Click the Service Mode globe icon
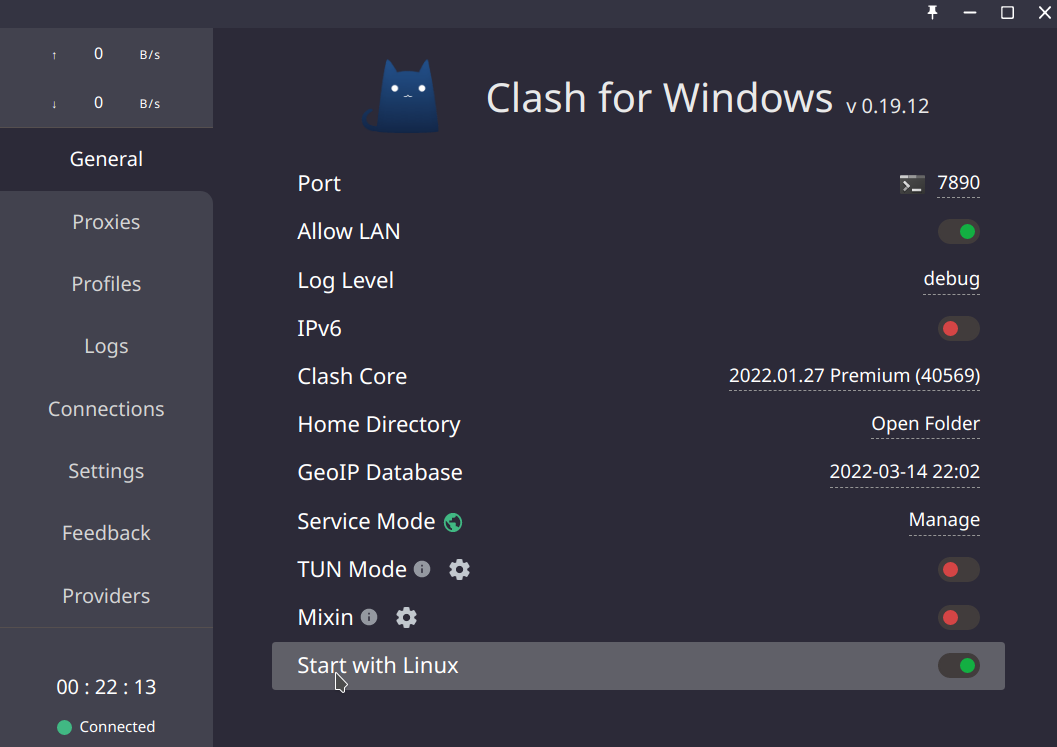Viewport: 1057px width, 747px height. 453,522
